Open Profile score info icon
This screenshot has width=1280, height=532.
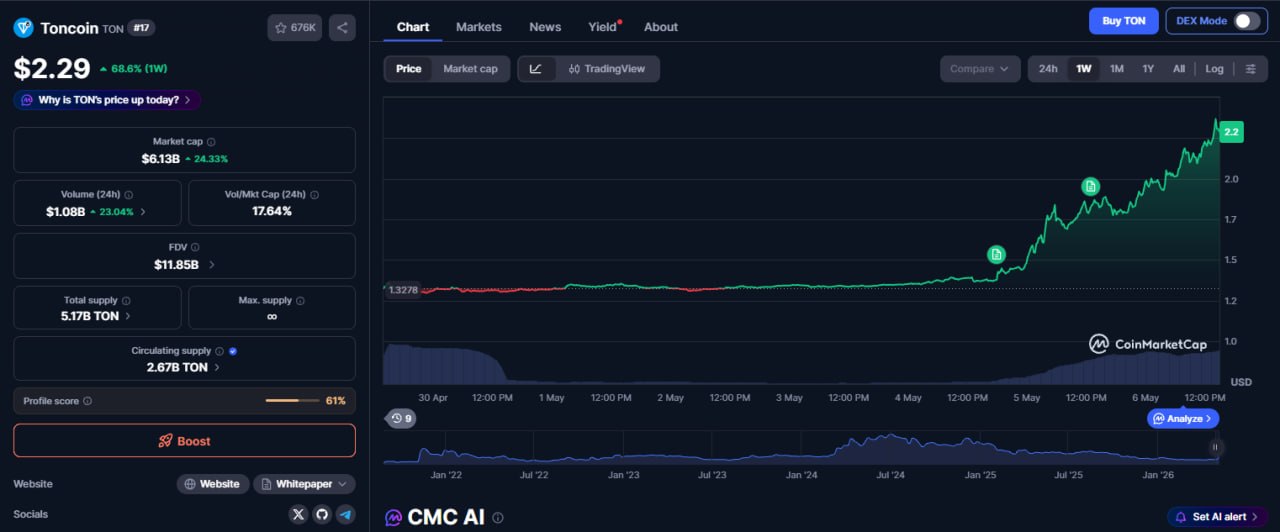(88, 401)
